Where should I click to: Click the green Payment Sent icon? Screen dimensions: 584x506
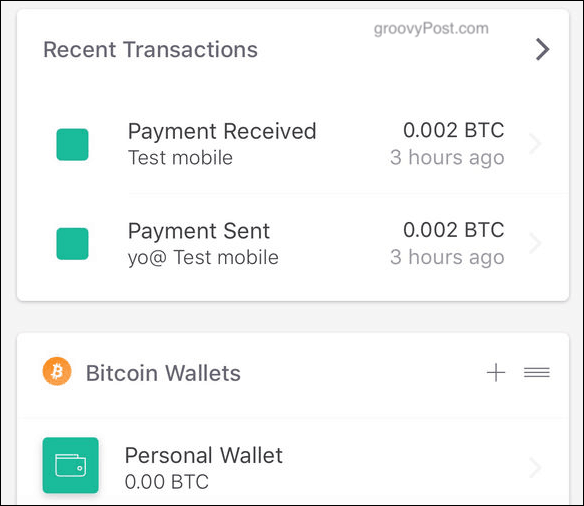[72, 244]
